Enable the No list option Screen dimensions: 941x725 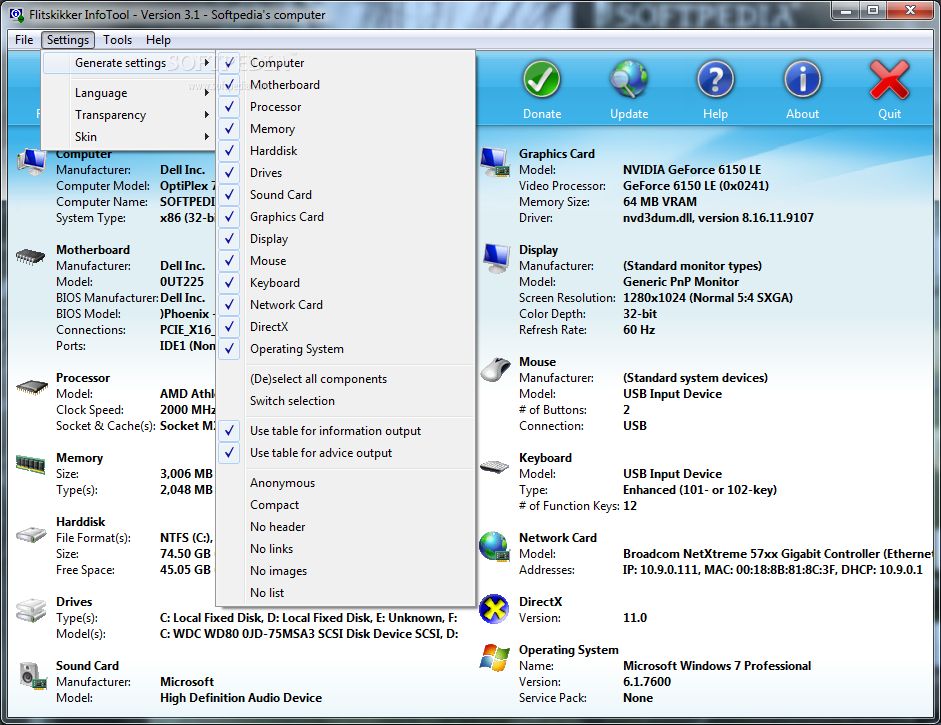click(x=347, y=592)
